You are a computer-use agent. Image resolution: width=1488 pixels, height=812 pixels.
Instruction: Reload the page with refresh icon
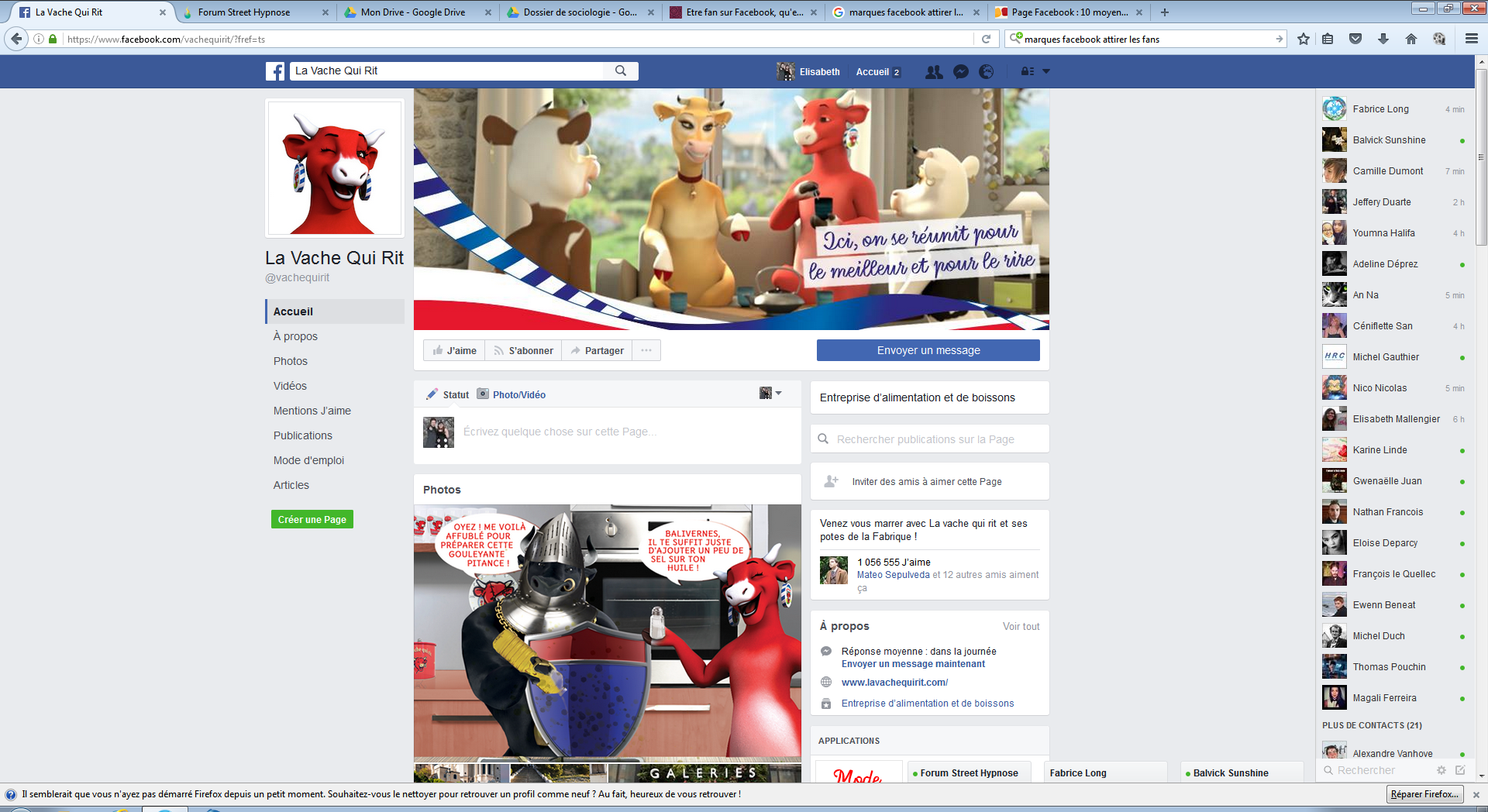point(986,39)
